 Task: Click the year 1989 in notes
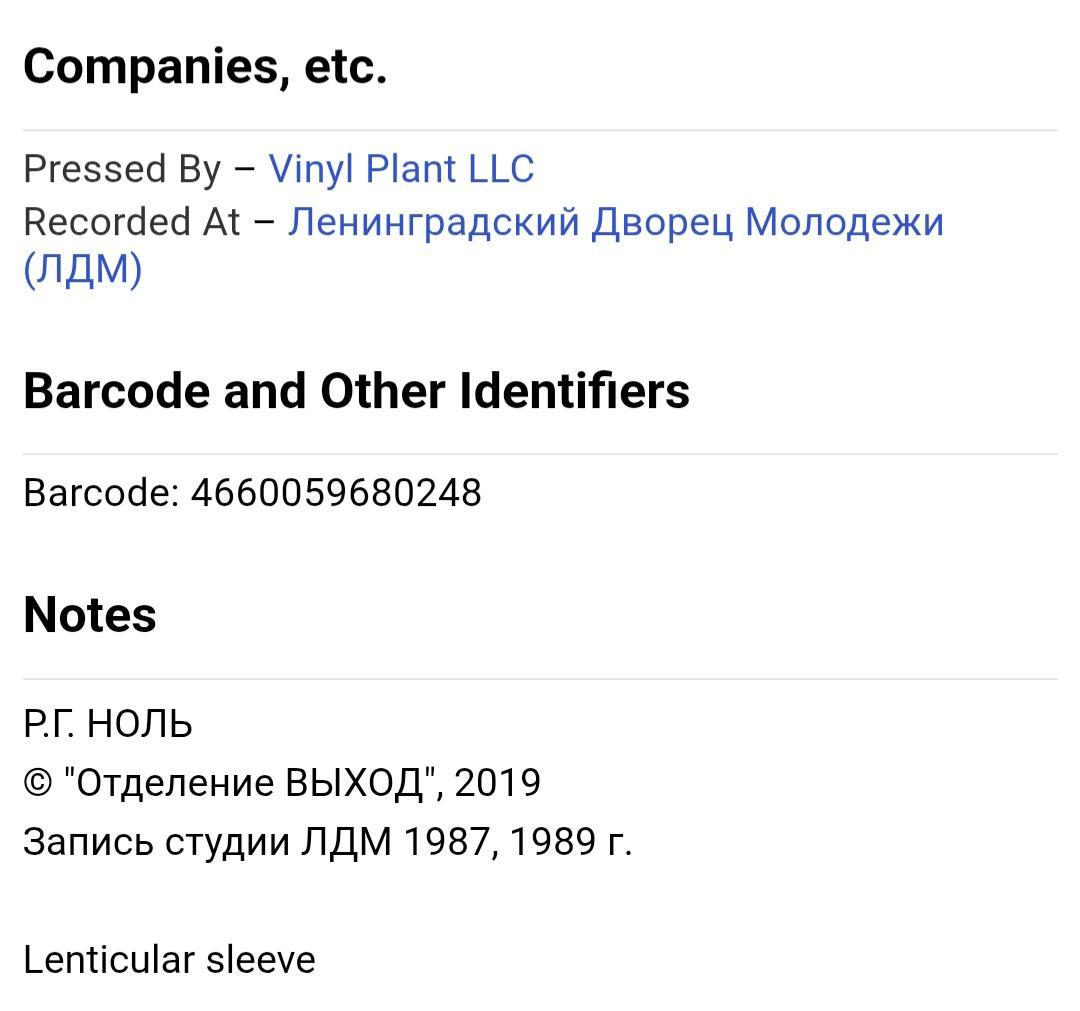coord(553,842)
